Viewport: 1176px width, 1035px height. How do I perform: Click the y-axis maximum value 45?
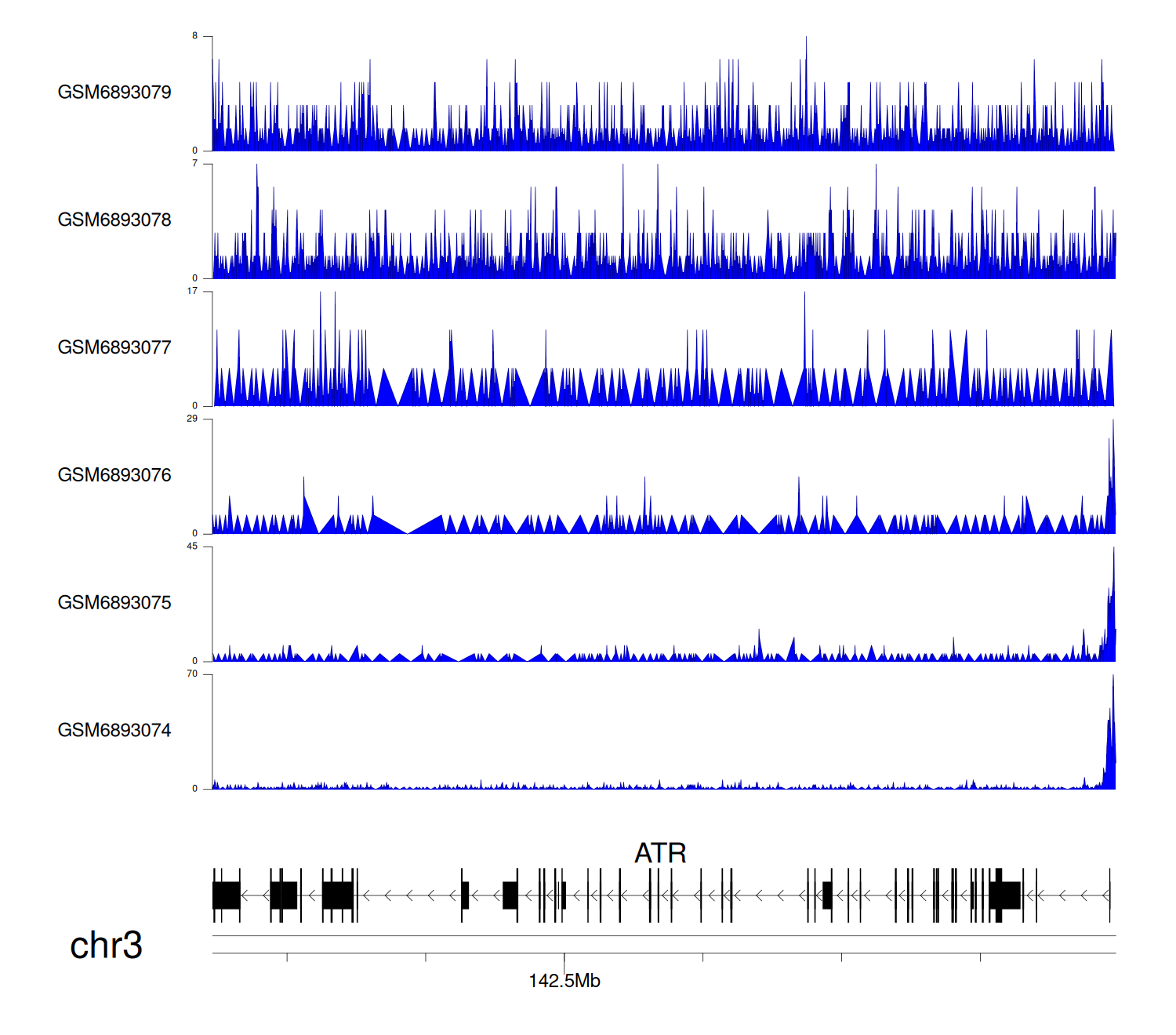coord(192,547)
